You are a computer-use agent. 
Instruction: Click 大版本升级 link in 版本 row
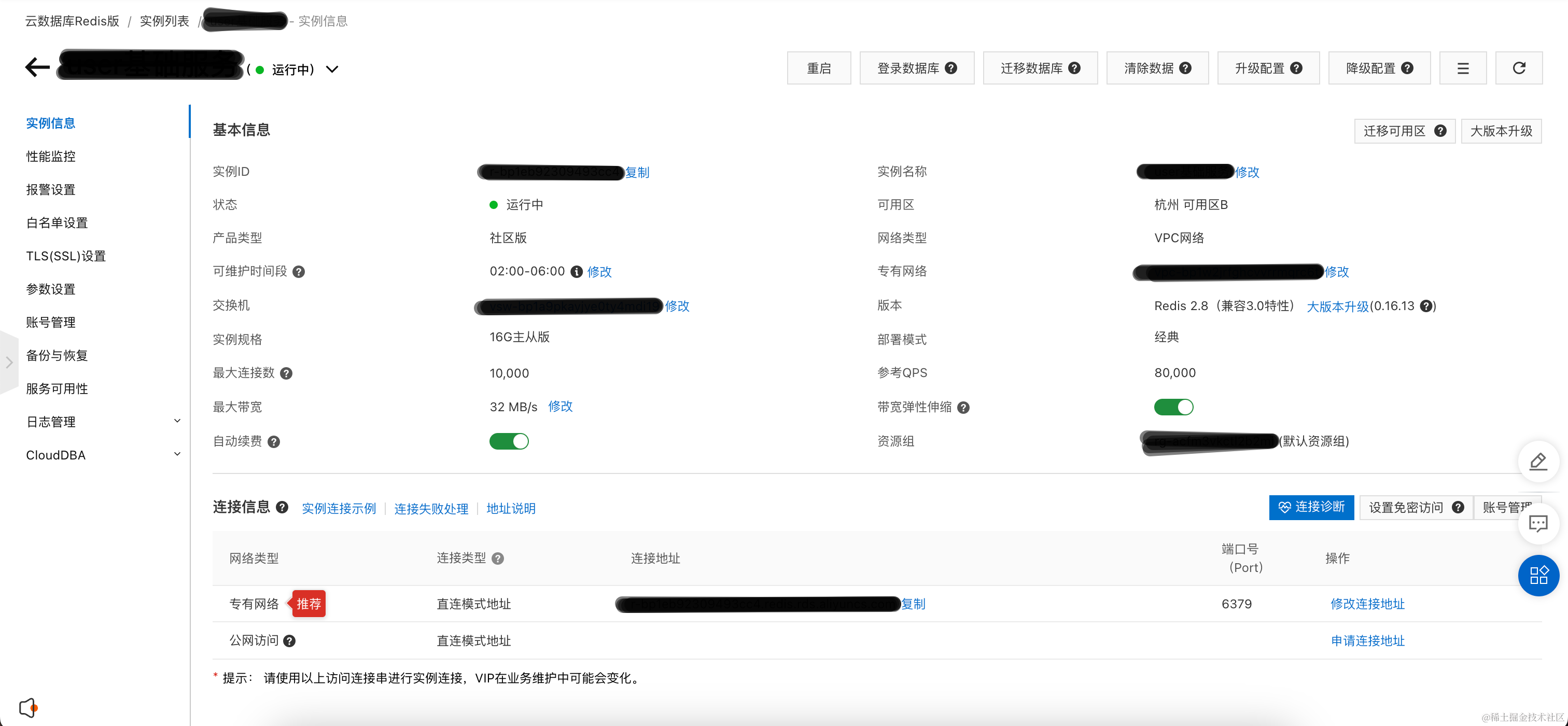[x=1338, y=306]
